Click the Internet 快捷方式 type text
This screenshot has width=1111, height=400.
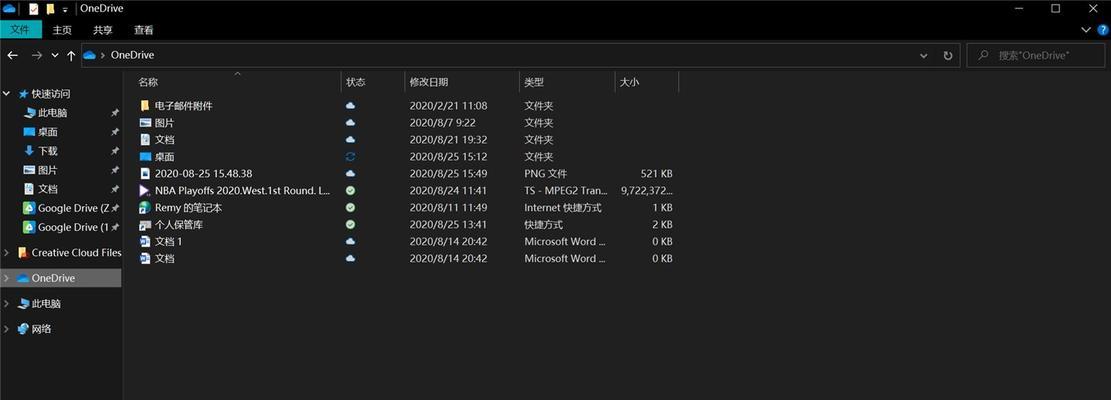[563, 207]
